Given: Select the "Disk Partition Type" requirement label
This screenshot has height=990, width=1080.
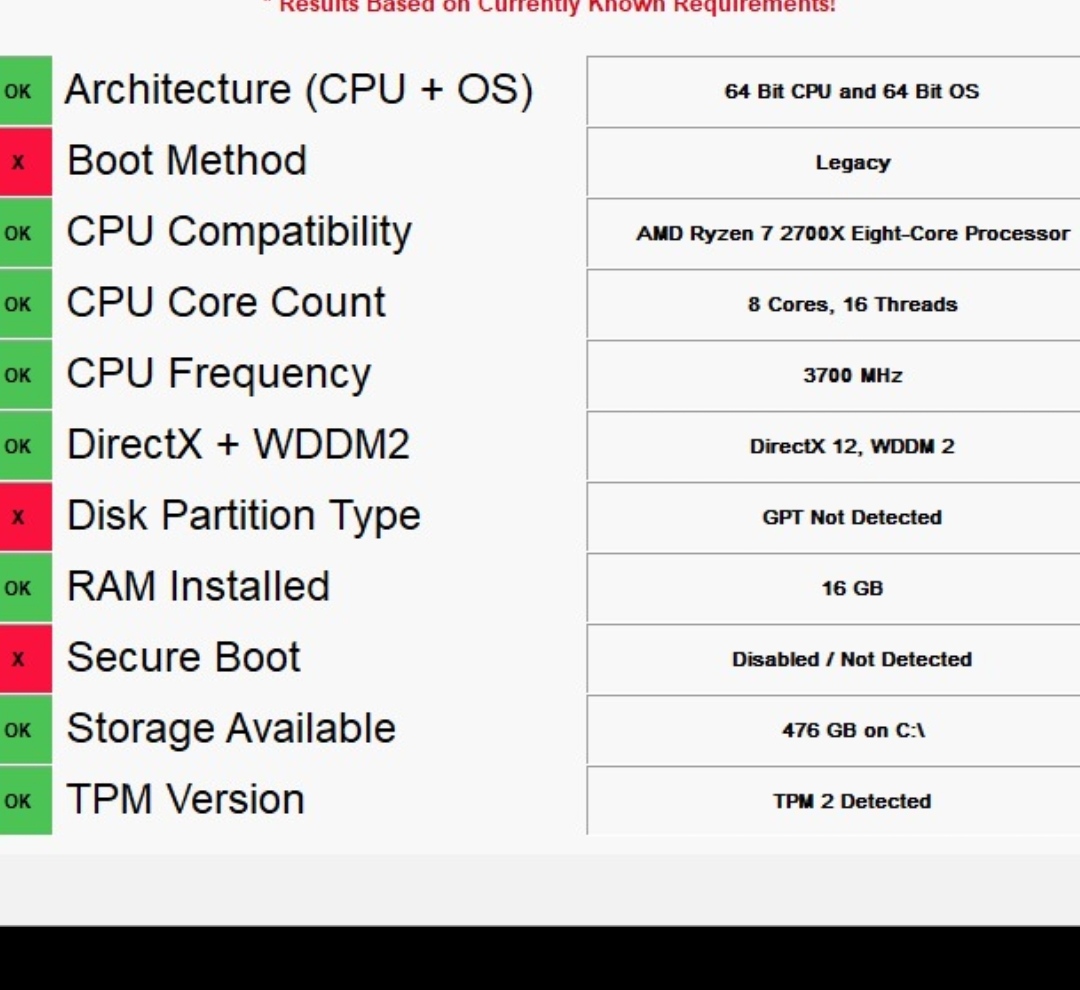Looking at the screenshot, I should (x=243, y=515).
